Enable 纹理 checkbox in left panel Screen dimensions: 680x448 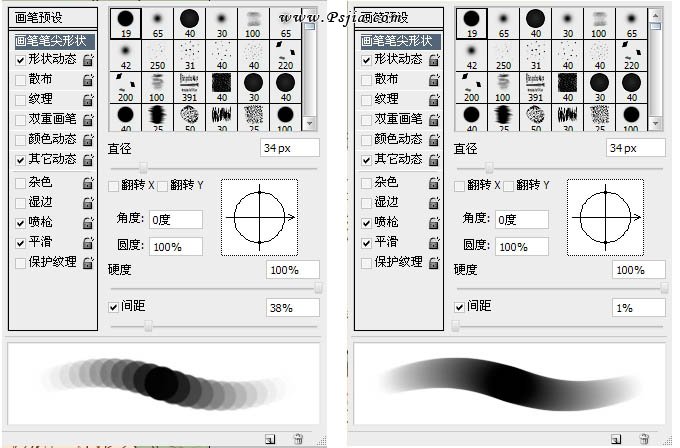tap(20, 100)
